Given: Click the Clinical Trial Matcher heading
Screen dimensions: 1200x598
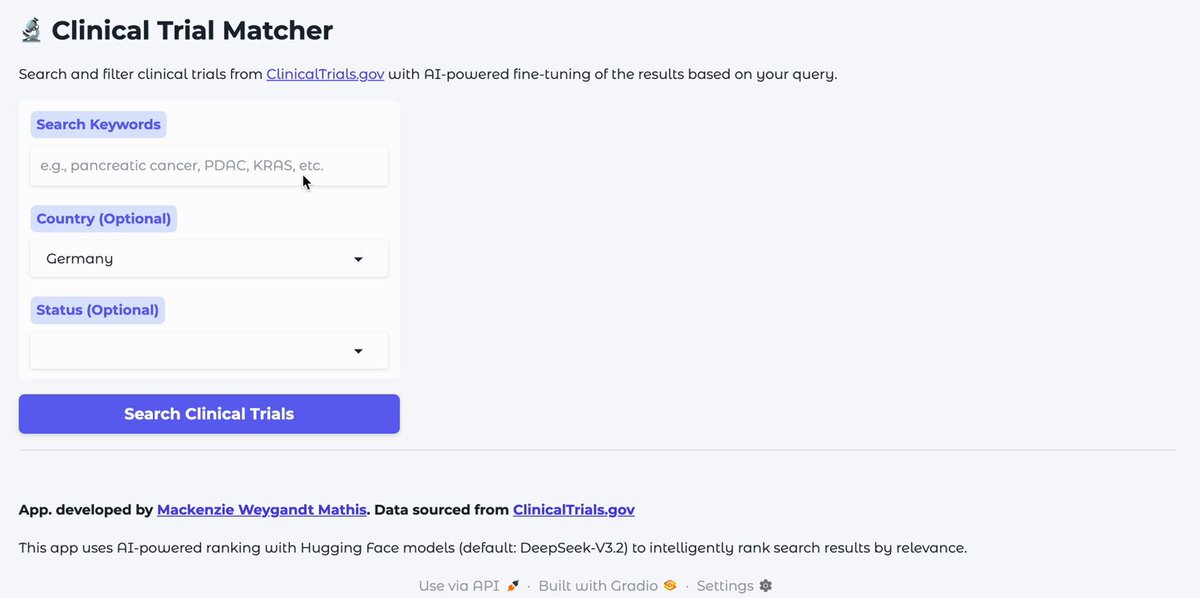Looking at the screenshot, I should click(x=192, y=30).
